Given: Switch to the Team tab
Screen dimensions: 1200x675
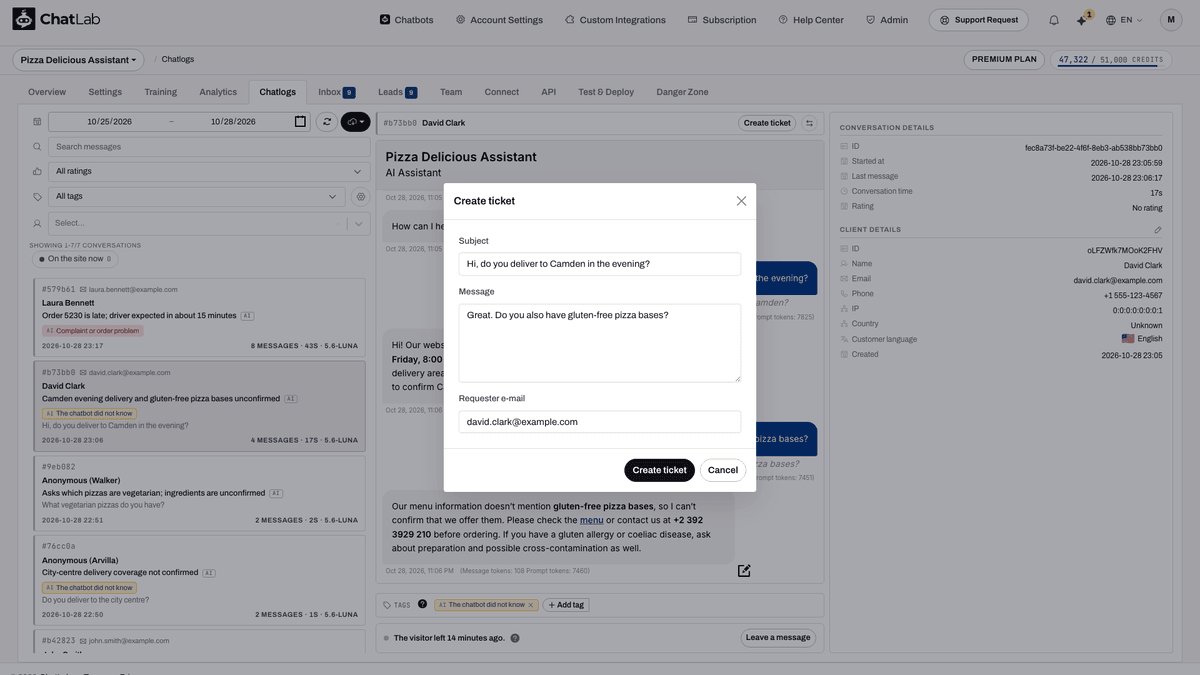Looking at the screenshot, I should pyautogui.click(x=451, y=92).
